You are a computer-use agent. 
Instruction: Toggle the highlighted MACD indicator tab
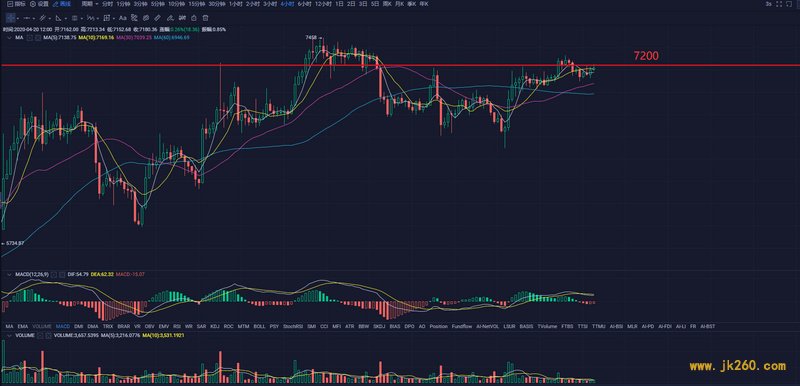(63, 326)
